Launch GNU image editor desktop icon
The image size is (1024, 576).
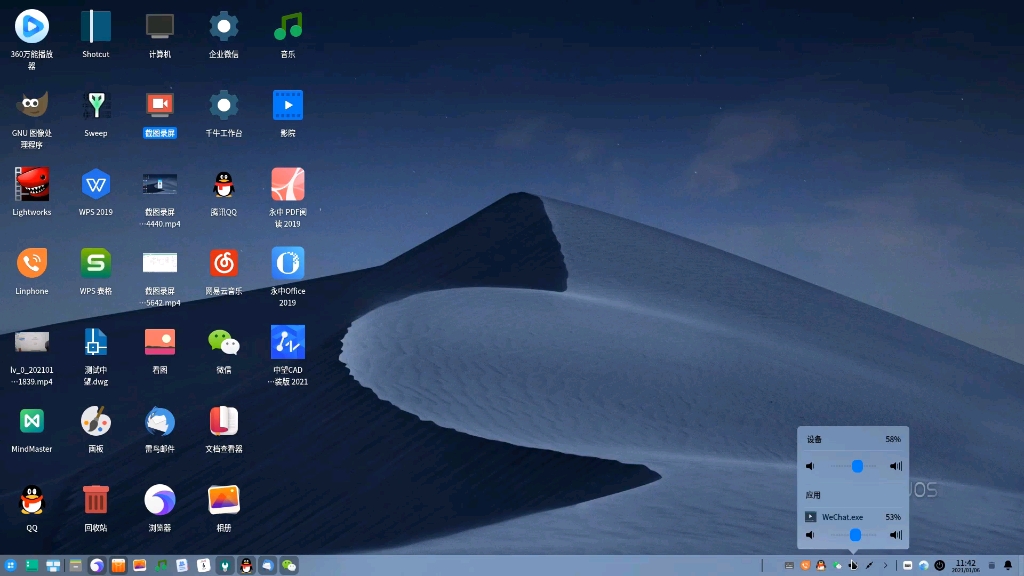coord(32,105)
